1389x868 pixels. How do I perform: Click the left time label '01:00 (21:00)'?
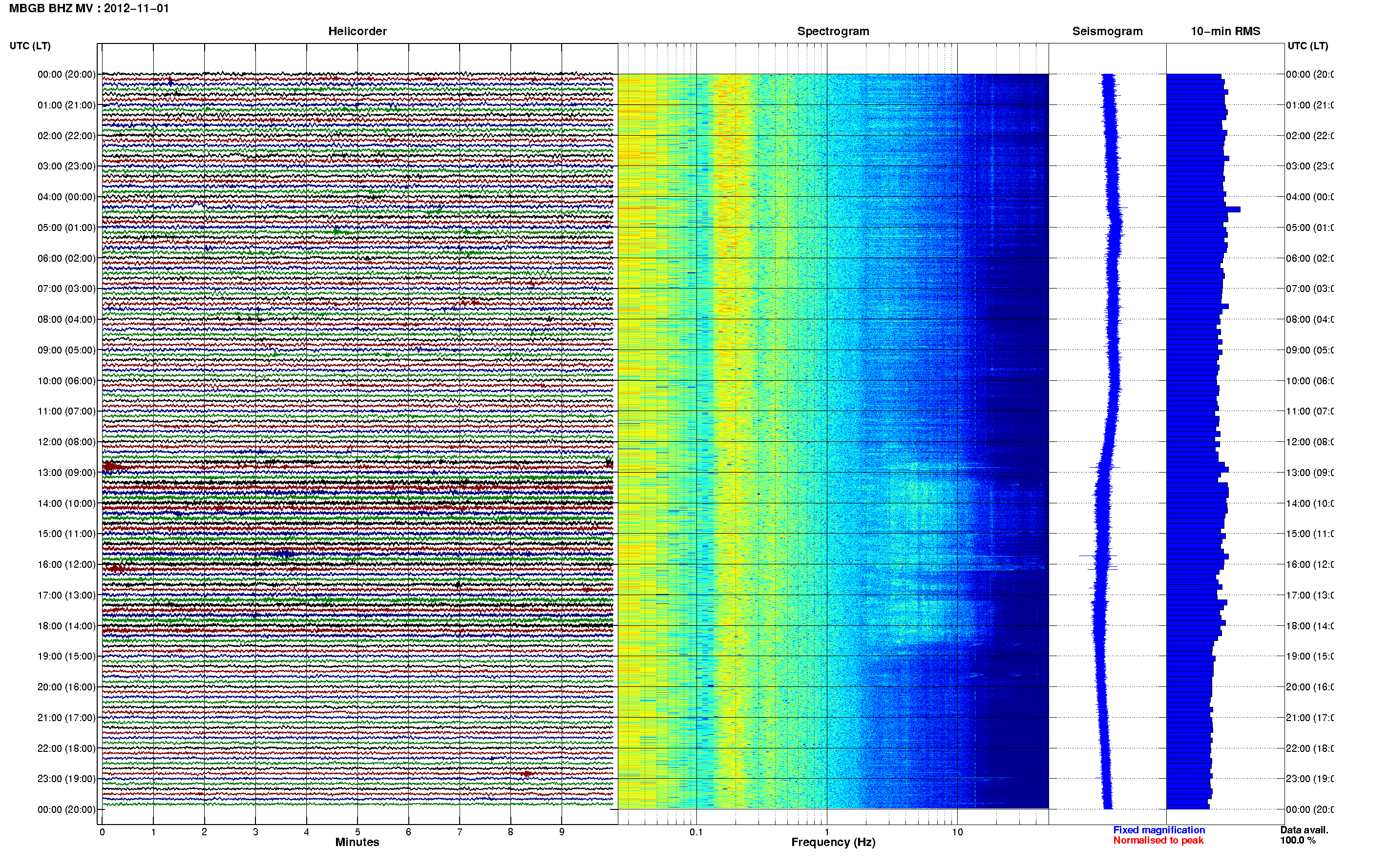(66, 105)
